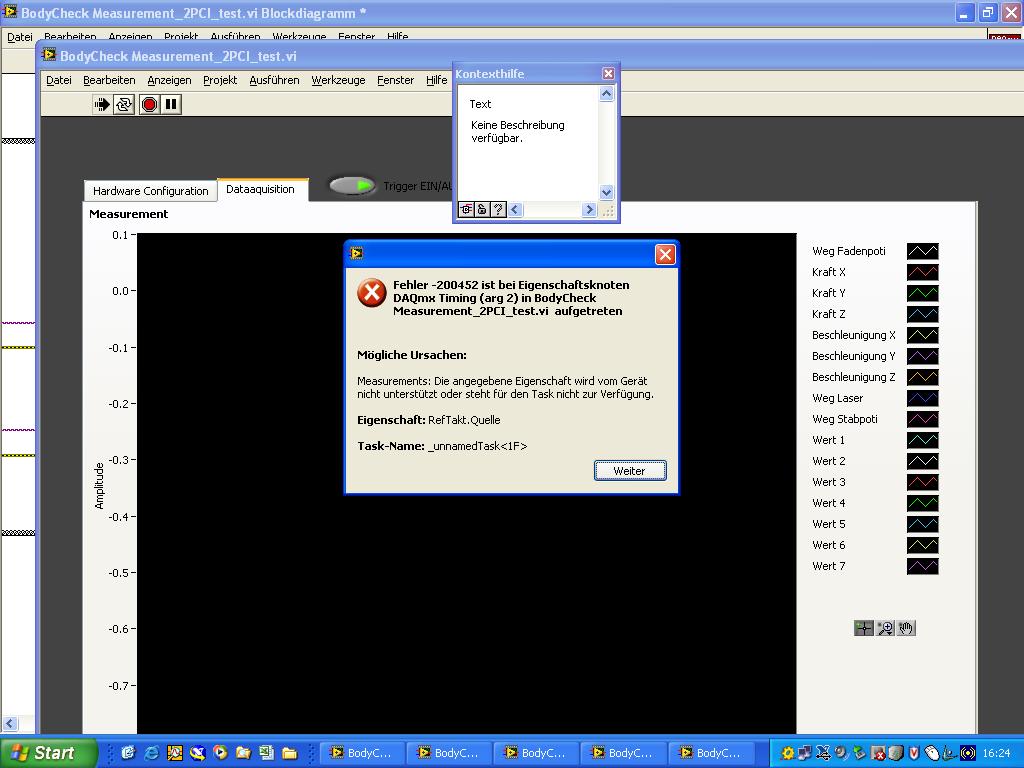Click the Wert 7 plot legend icon
This screenshot has width=1024, height=768.
click(923, 566)
